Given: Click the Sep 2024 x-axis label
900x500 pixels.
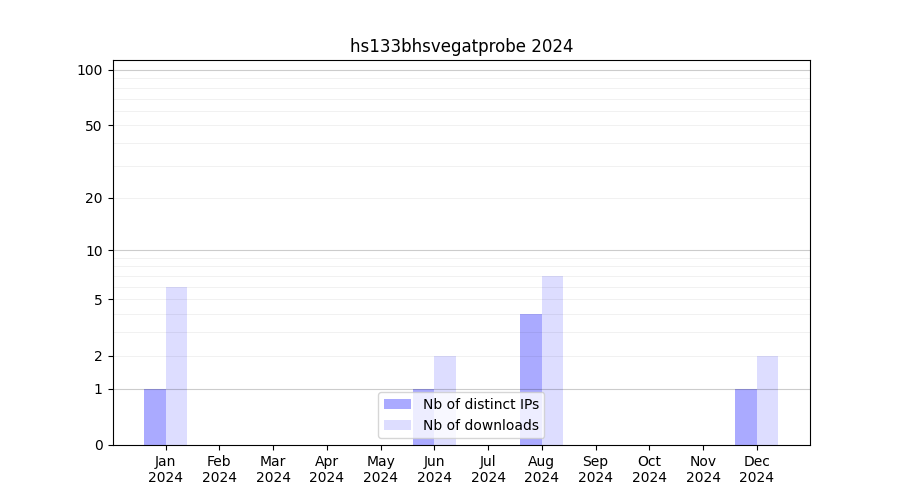Looking at the screenshot, I should pyautogui.click(x=595, y=469).
